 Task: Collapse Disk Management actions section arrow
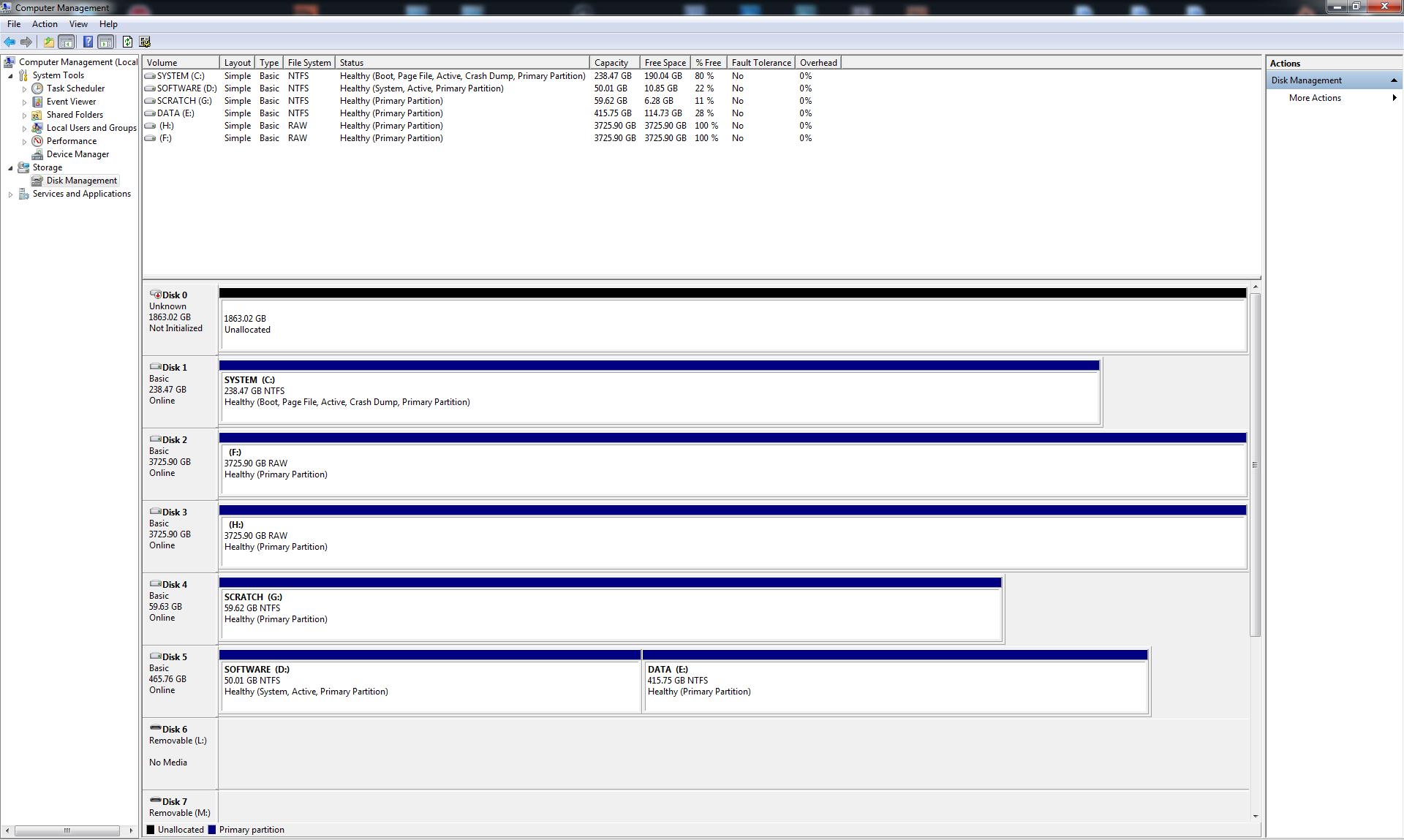[1394, 80]
